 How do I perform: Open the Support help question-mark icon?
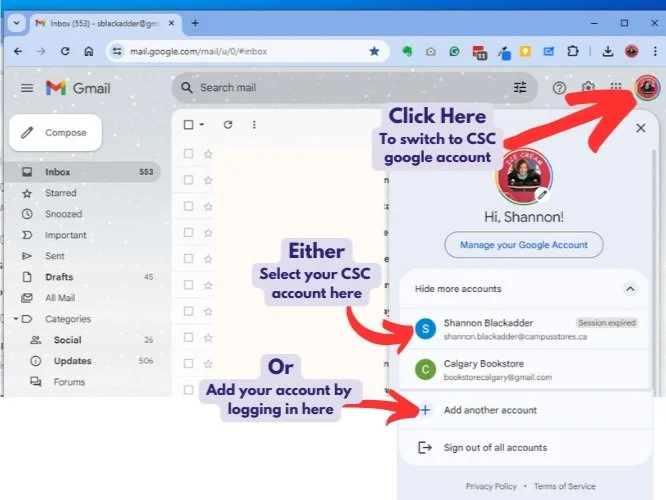tap(559, 88)
